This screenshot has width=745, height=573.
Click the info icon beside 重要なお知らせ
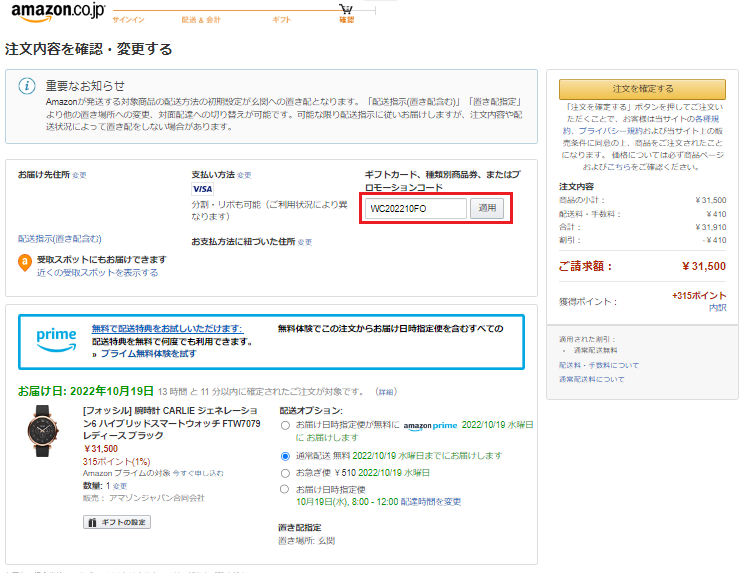27,86
